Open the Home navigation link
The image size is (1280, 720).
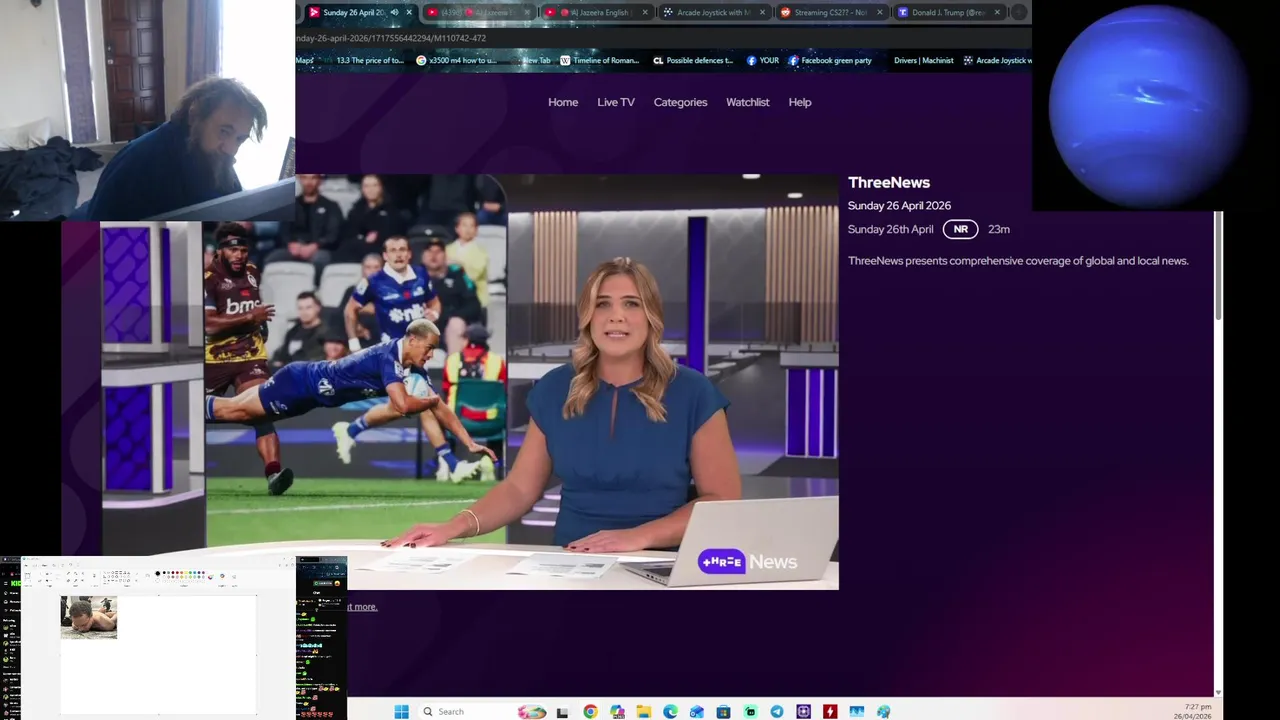(563, 102)
